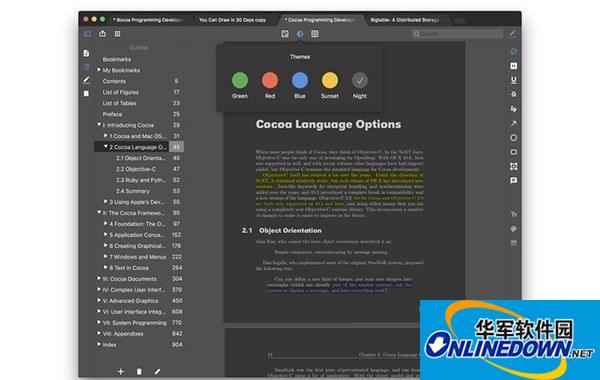Click the Cocoa Language Options page heading
This screenshot has width=600, height=380.
(x=328, y=124)
